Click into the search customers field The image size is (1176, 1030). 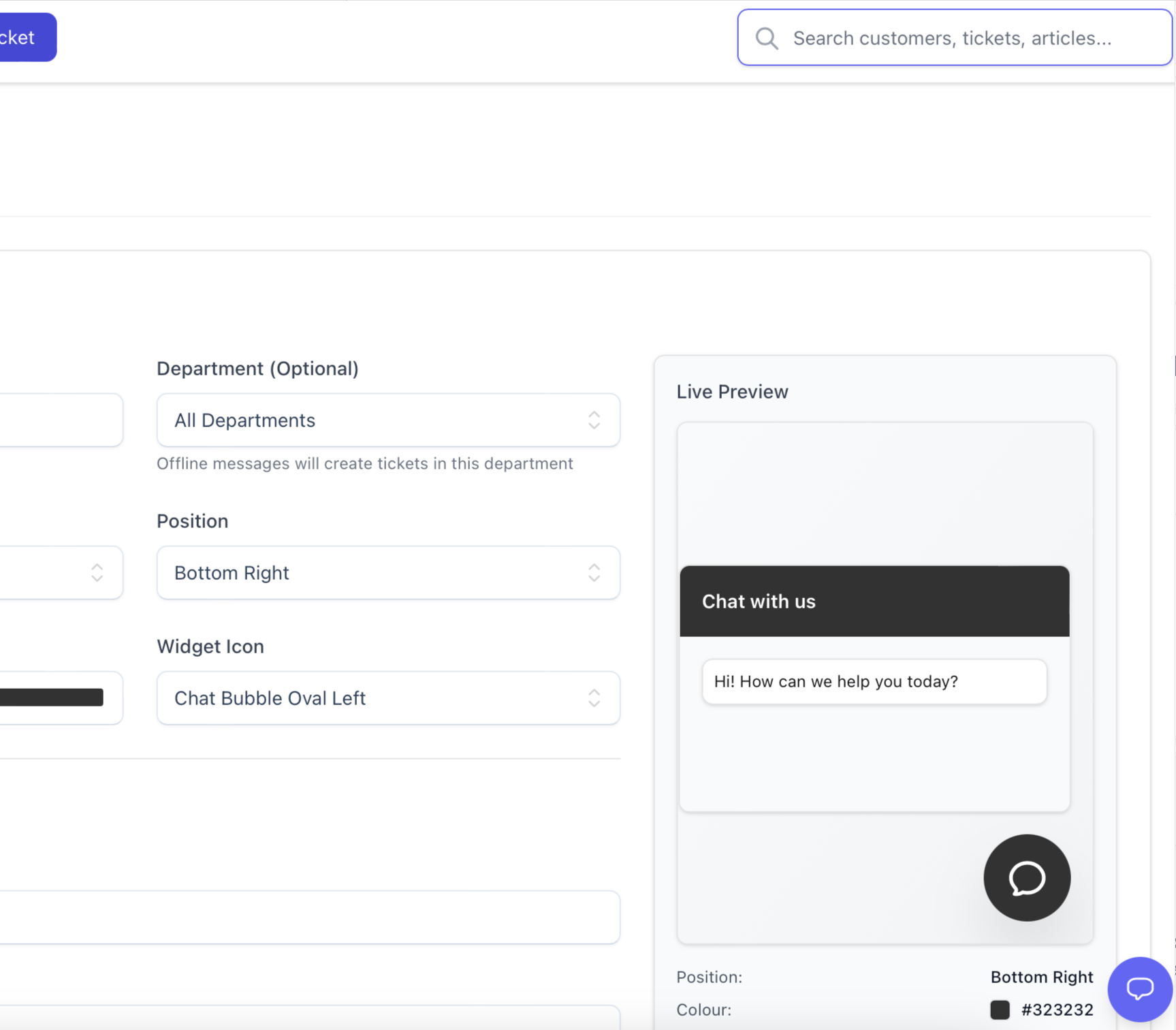point(953,38)
